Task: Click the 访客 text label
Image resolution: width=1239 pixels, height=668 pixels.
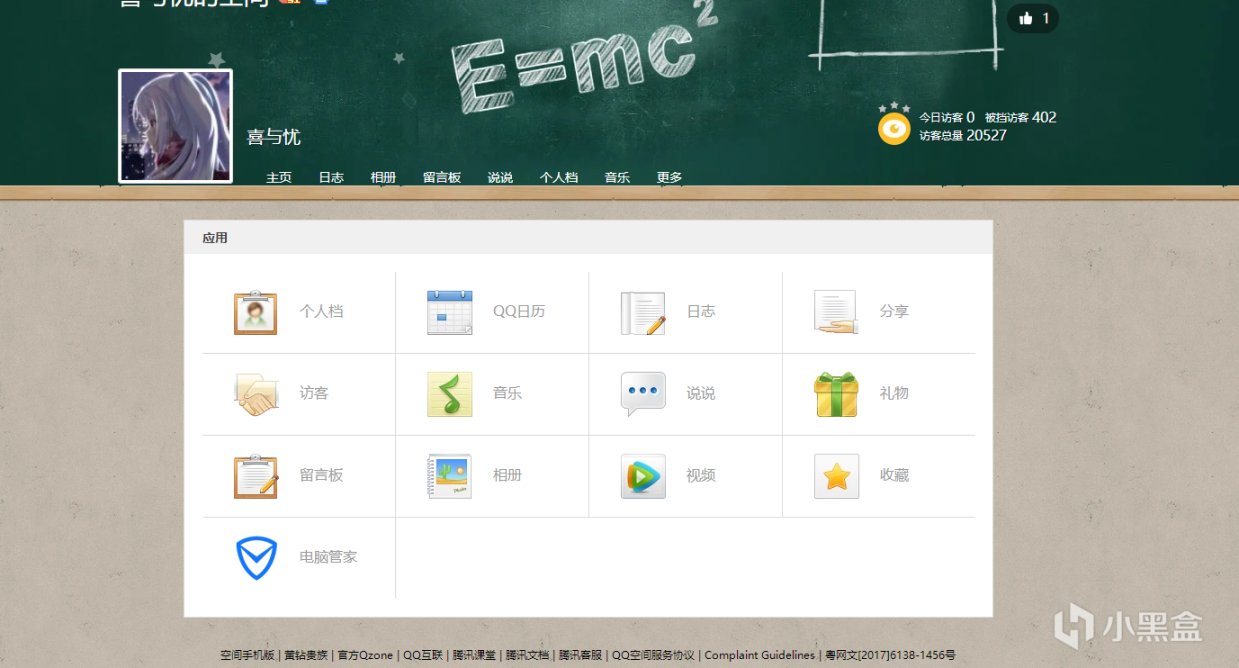Action: [314, 393]
